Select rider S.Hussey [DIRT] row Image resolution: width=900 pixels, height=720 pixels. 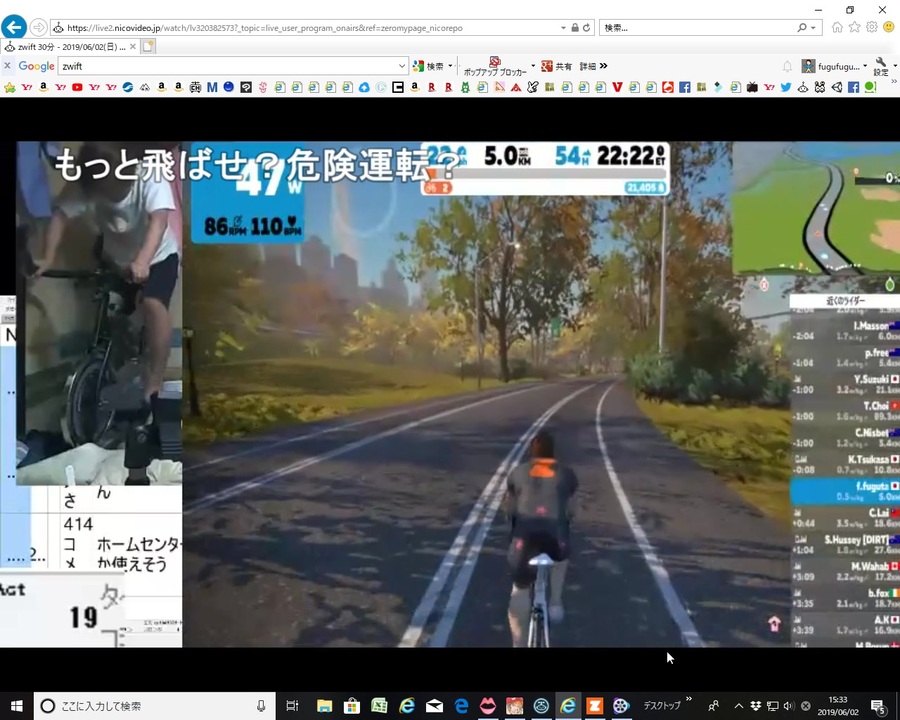[x=845, y=544]
